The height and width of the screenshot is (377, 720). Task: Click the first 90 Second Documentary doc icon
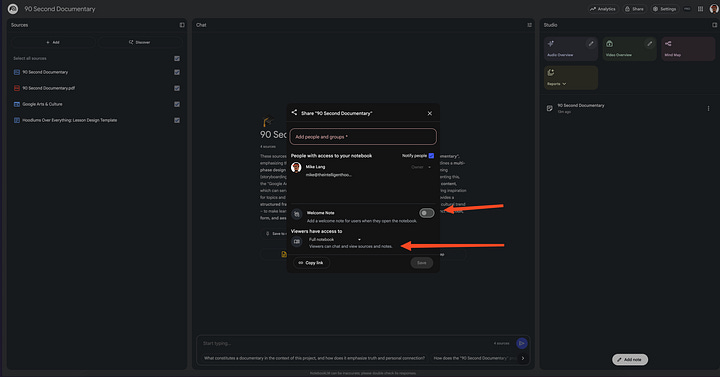[17, 72]
